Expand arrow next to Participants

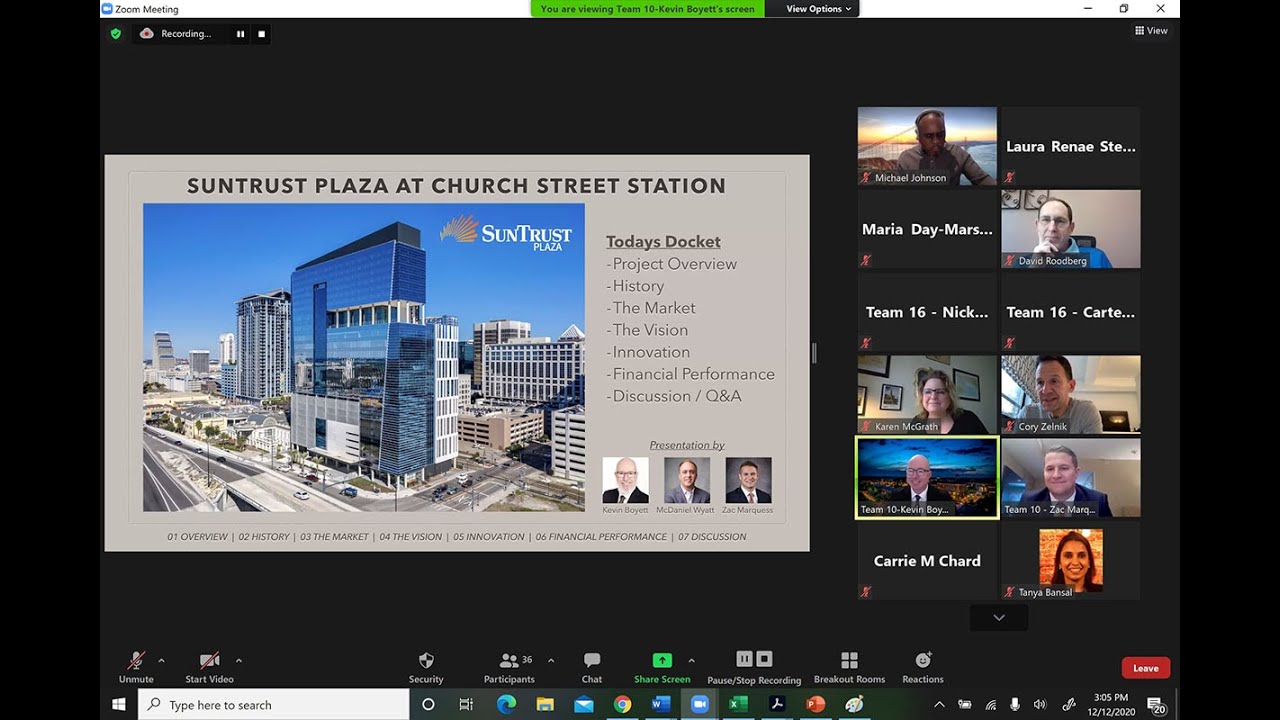(551, 661)
